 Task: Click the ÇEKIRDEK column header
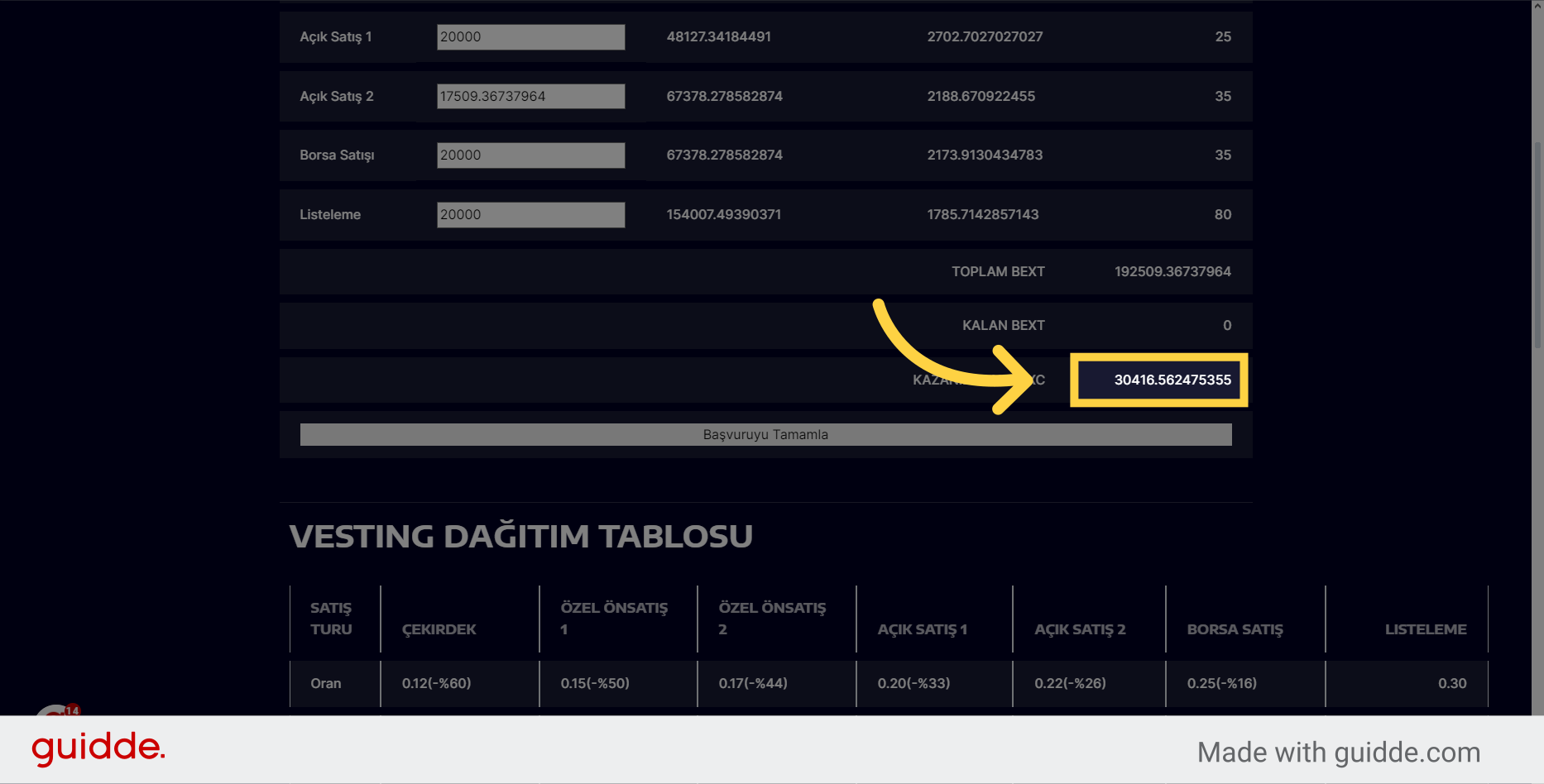click(439, 629)
